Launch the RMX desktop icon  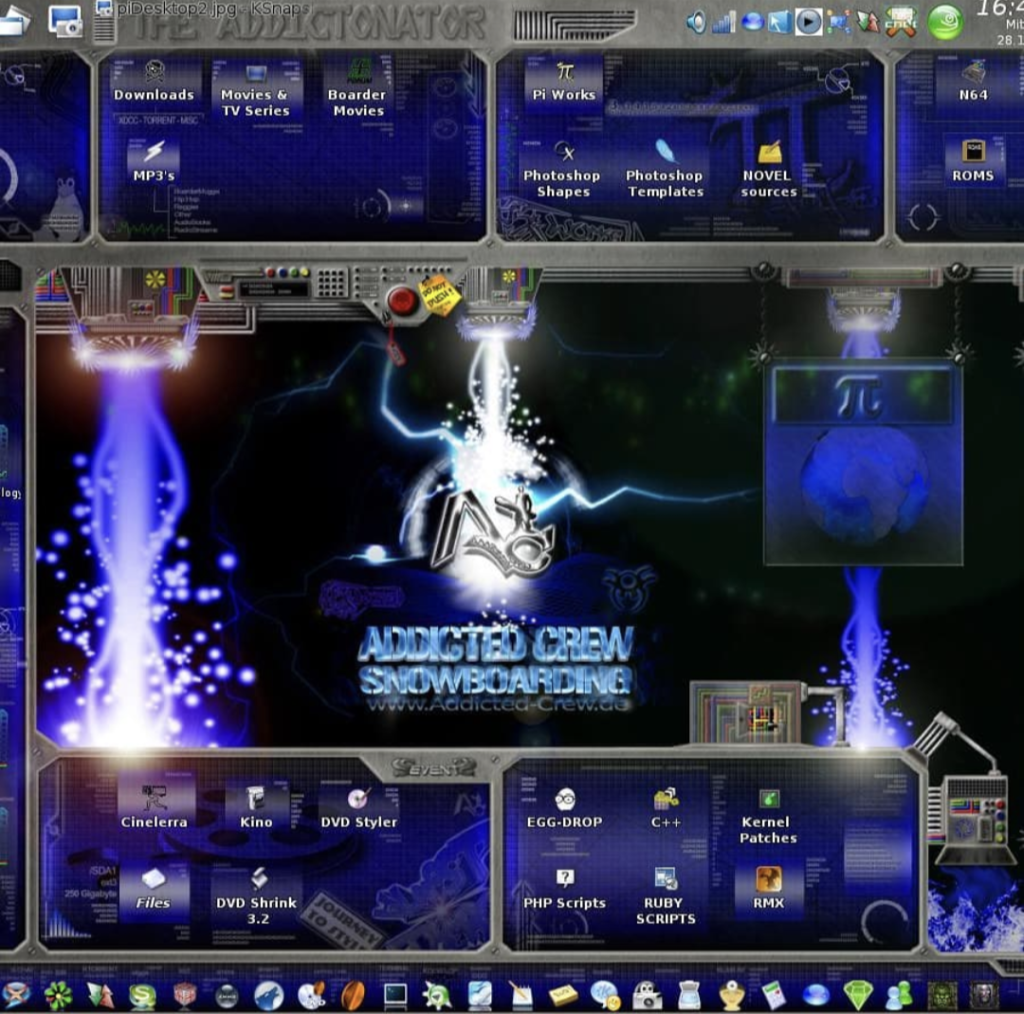coord(769,889)
